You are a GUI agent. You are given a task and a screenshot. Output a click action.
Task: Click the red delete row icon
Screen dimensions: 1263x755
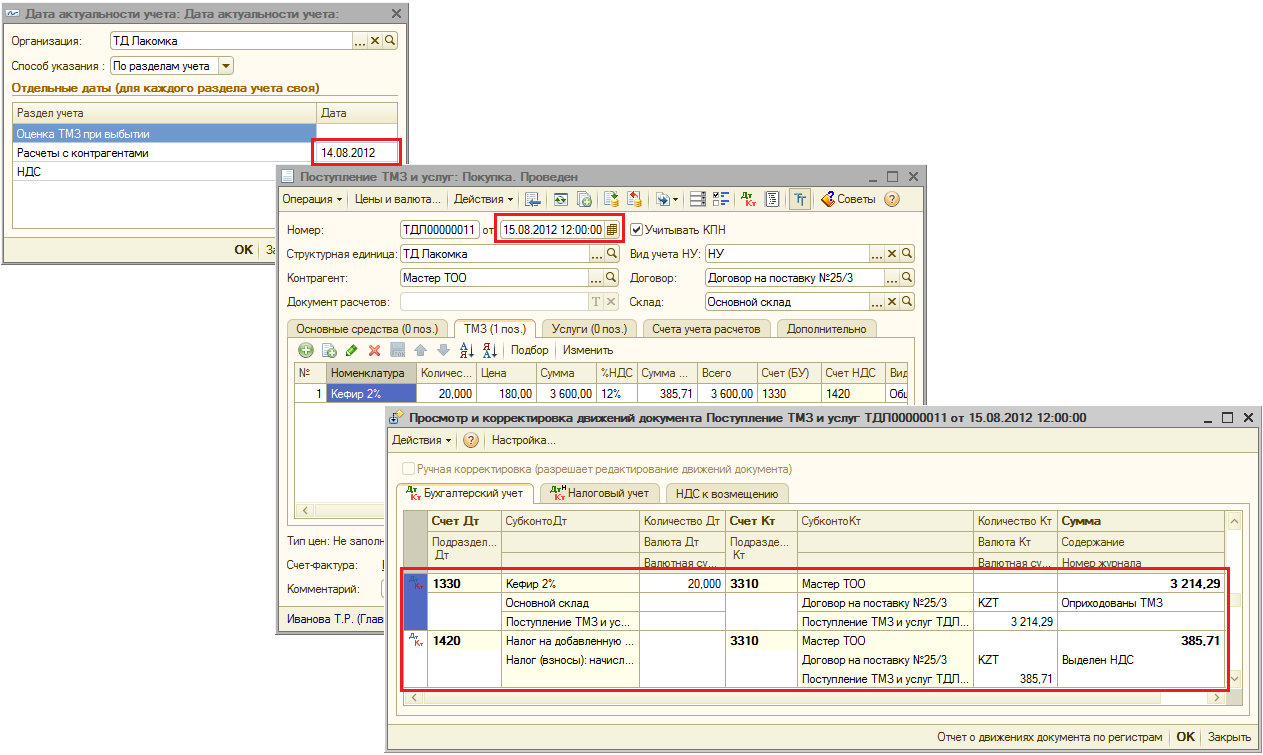click(x=374, y=350)
